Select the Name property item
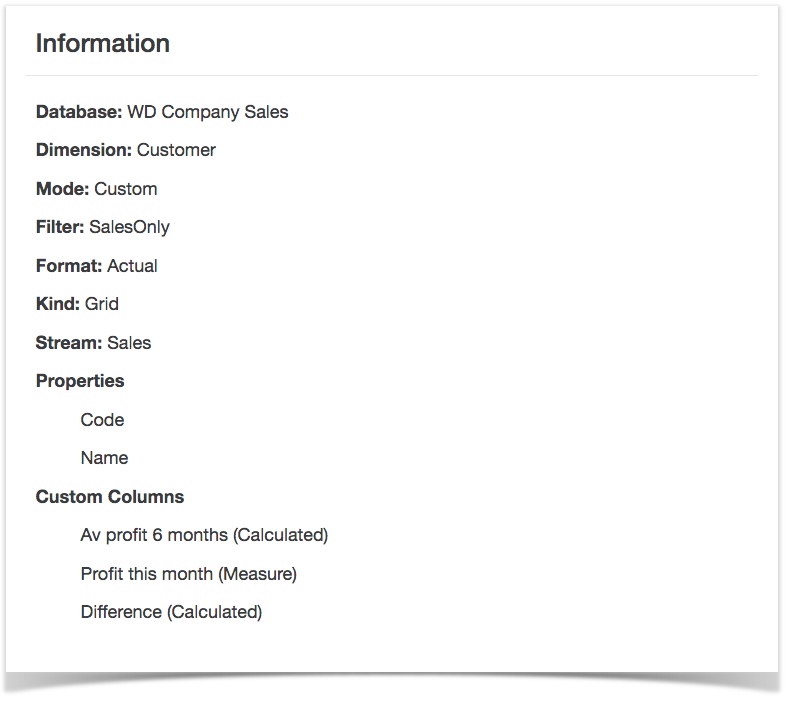This screenshot has width=792, height=701. click(x=104, y=458)
